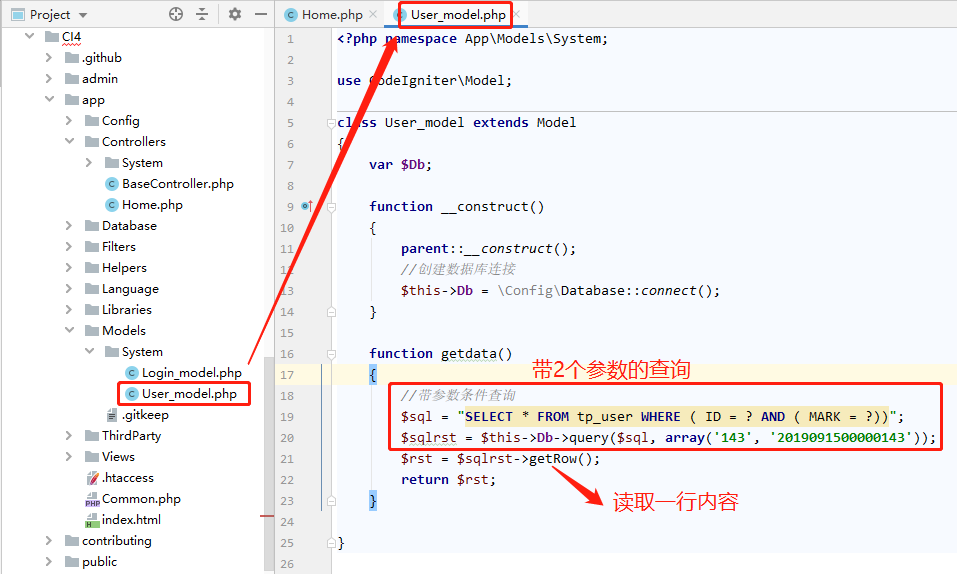The image size is (957, 574).
Task: Click the getdata function name
Action: coord(469,354)
